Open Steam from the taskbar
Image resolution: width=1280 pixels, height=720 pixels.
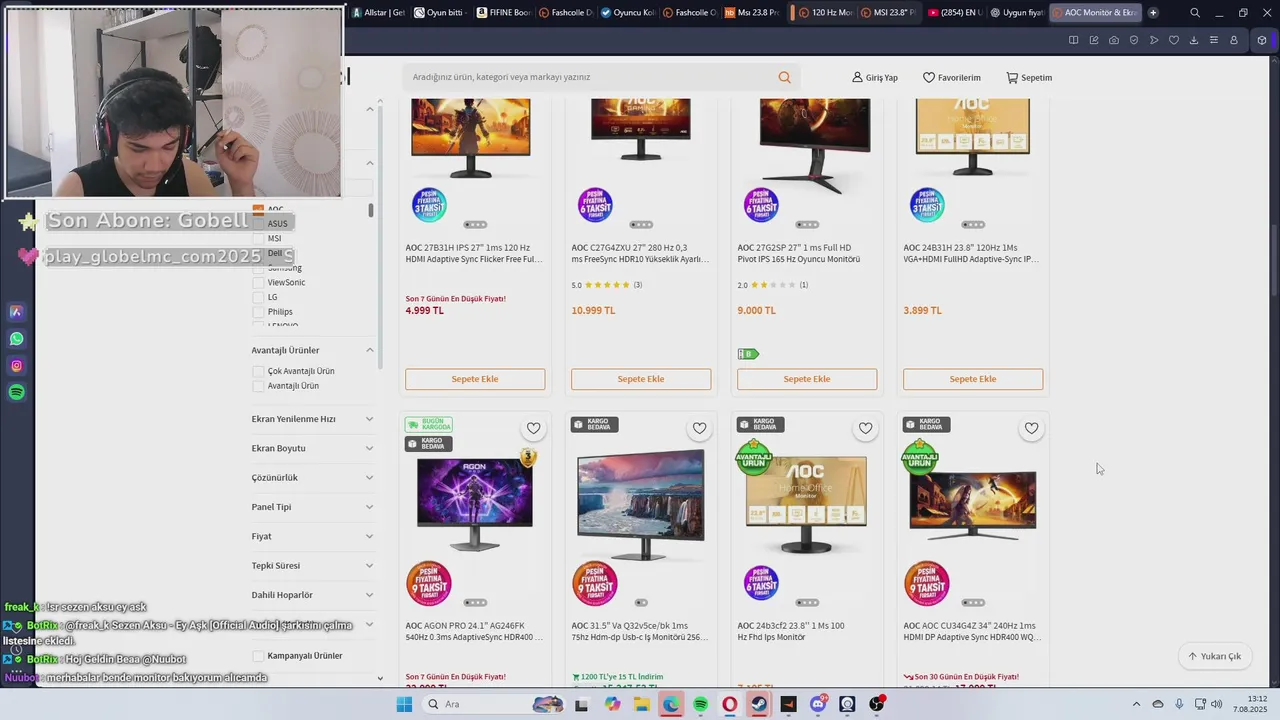coord(759,704)
